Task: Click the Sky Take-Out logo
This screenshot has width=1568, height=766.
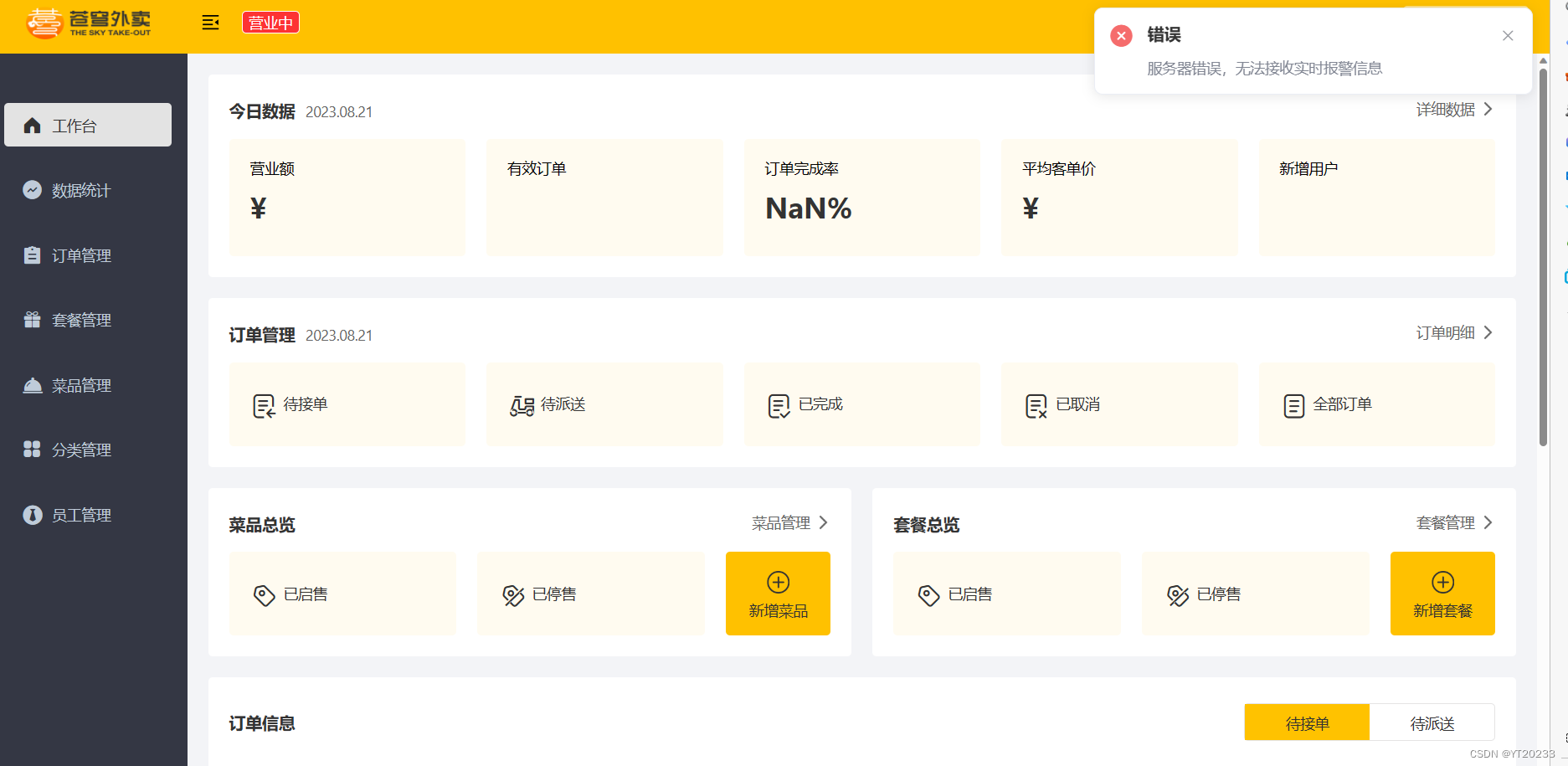Action: coord(89,23)
